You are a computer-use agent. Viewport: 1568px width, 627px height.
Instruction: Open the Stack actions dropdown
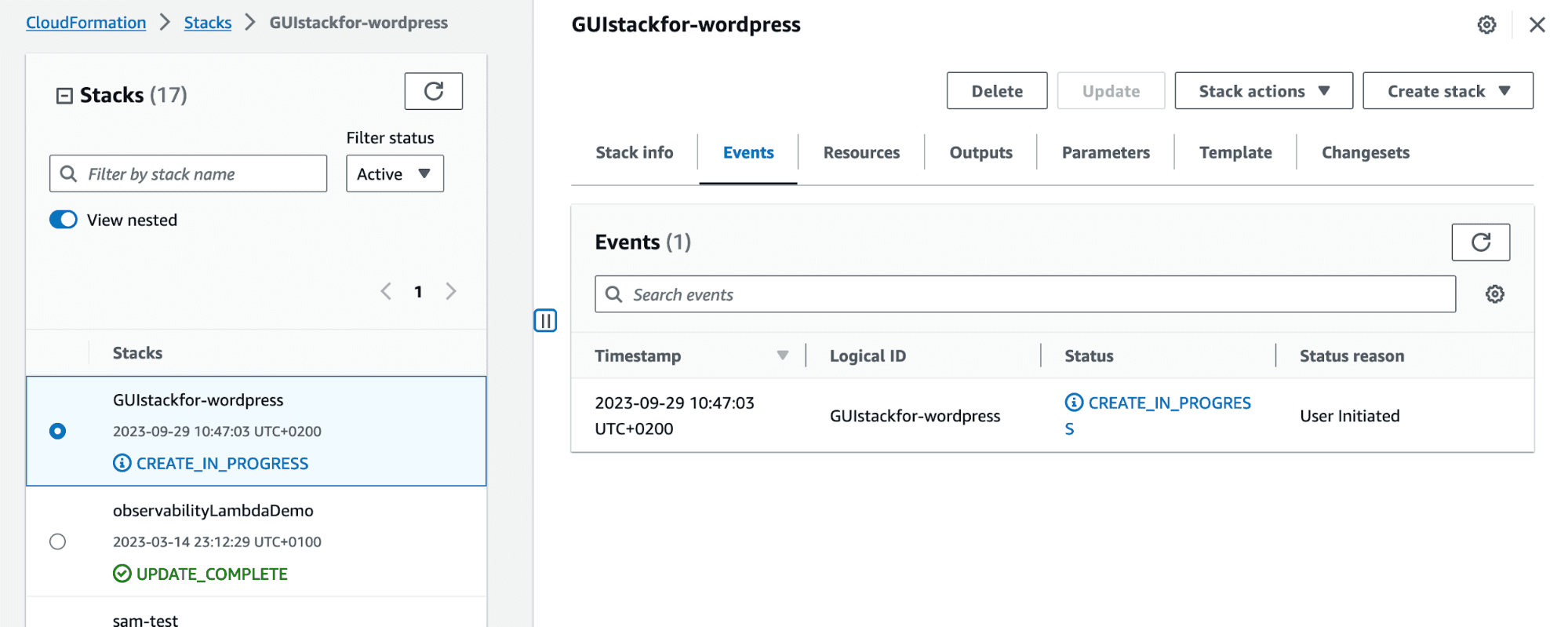[1264, 91]
